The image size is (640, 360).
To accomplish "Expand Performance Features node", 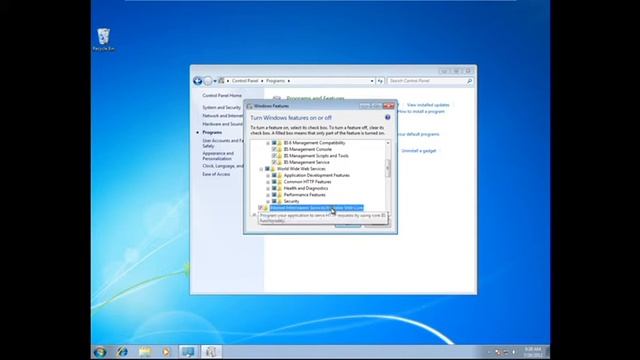I will pos(268,195).
